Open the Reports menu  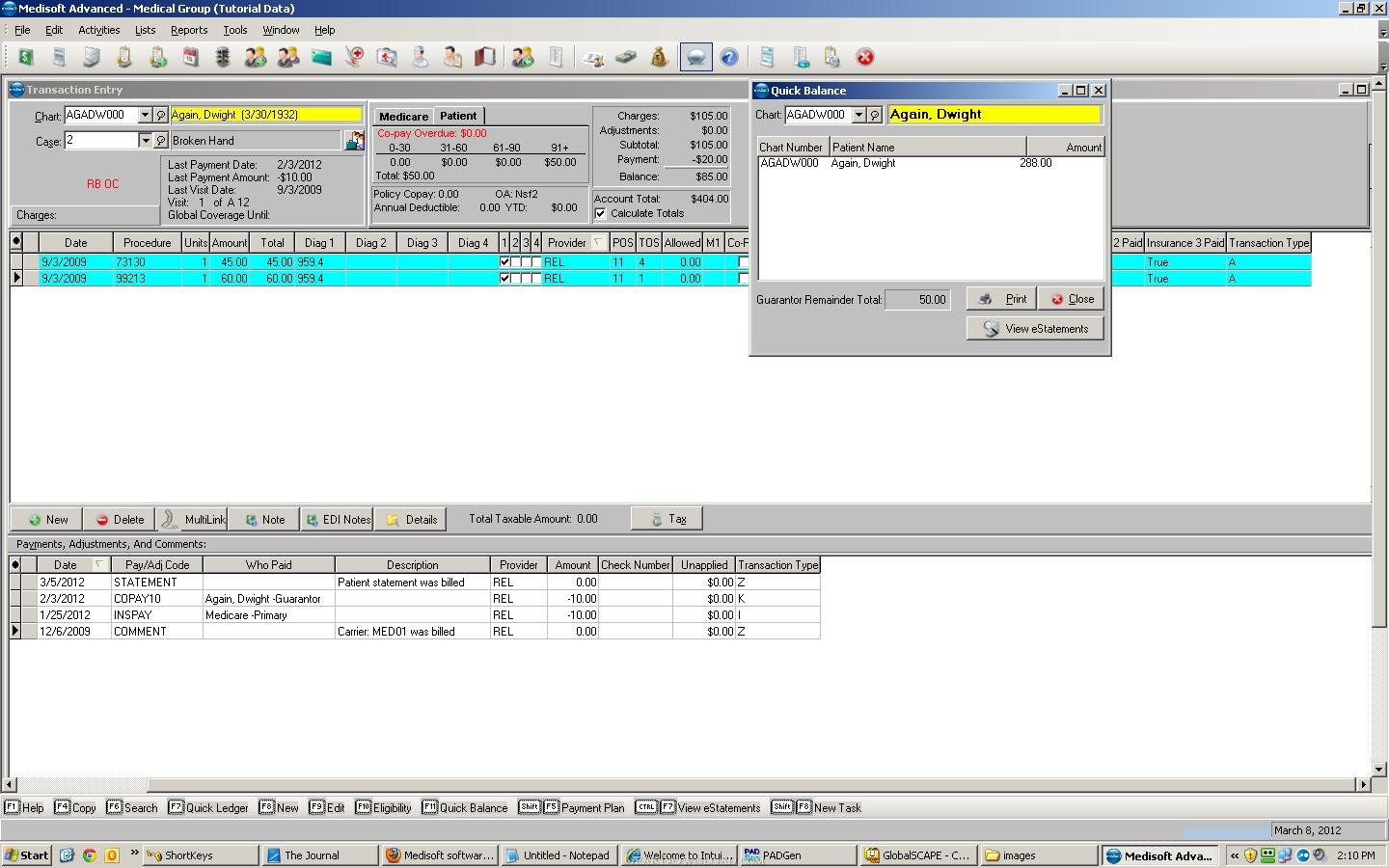(189, 30)
